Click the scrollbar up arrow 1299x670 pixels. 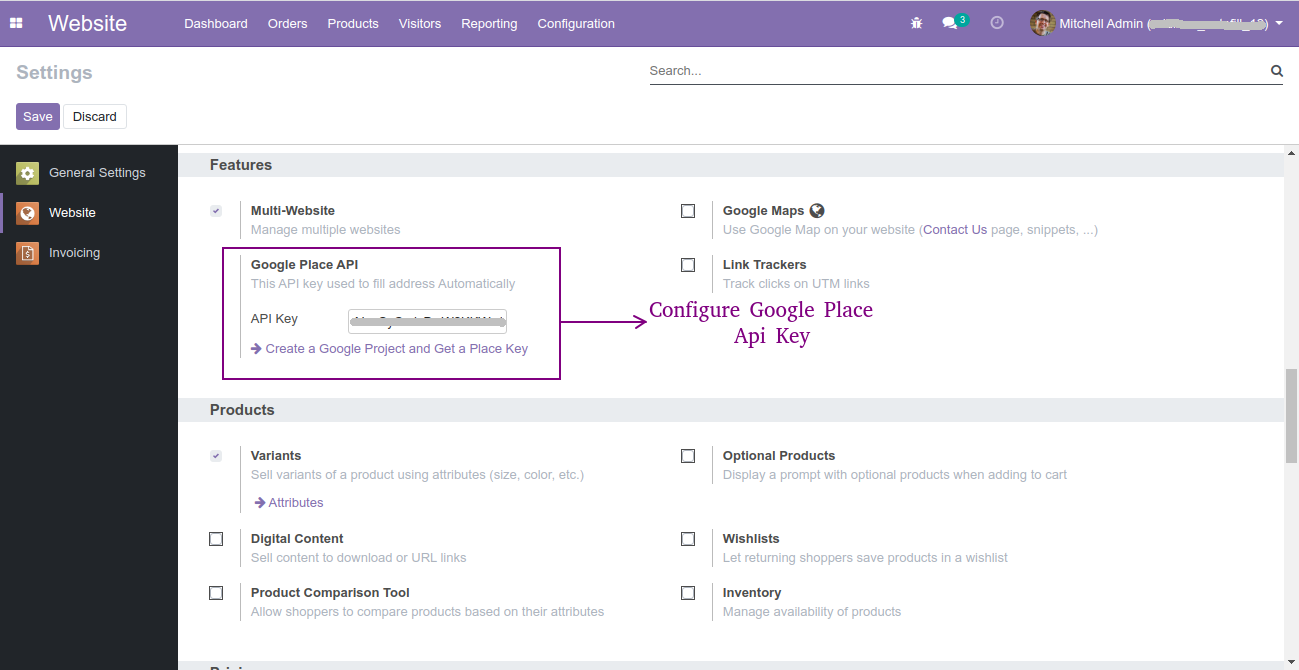pos(1291,153)
